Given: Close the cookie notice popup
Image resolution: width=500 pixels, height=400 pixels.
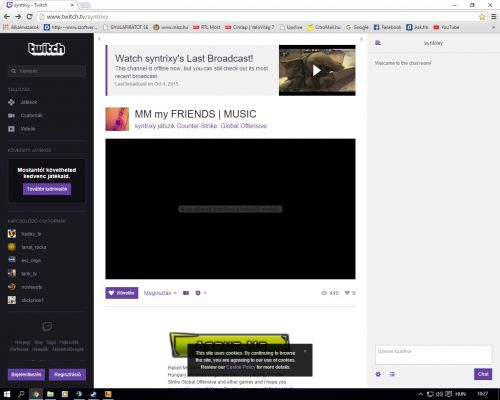Looking at the screenshot, I should tap(305, 351).
